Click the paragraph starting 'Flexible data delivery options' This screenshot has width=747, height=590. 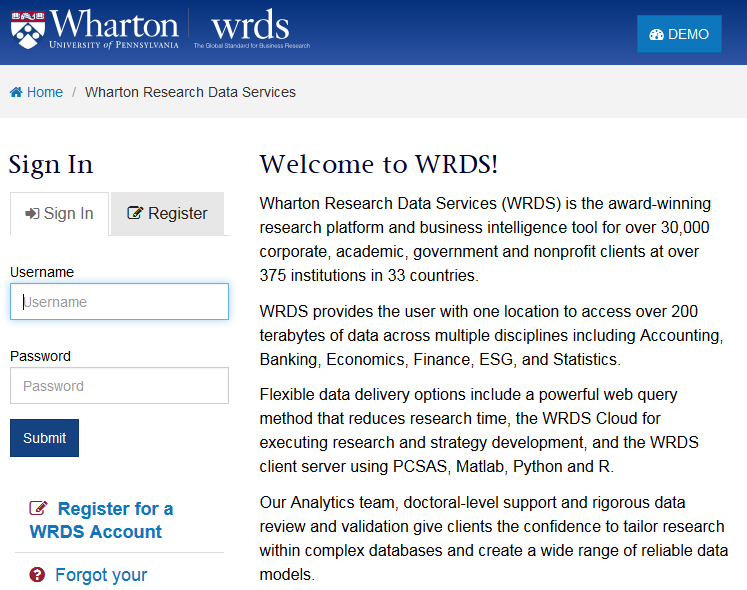tap(479, 430)
